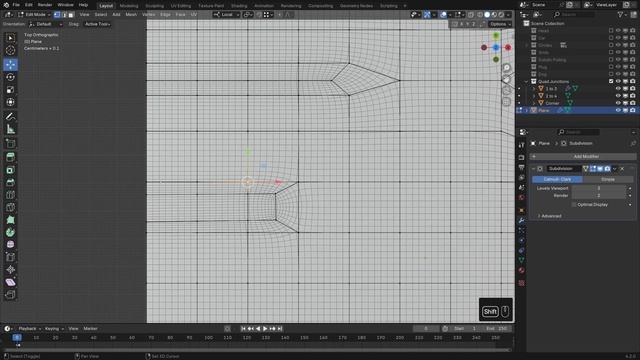Remove the Subdivision modifier with X
The height and width of the screenshot is (360, 640).
(x=622, y=169)
